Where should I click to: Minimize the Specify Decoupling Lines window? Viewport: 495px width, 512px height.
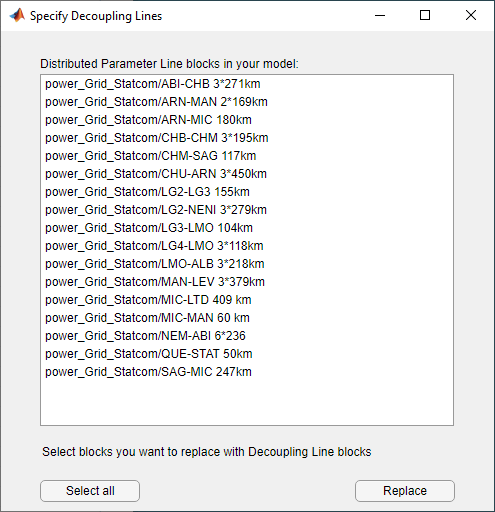coord(380,15)
